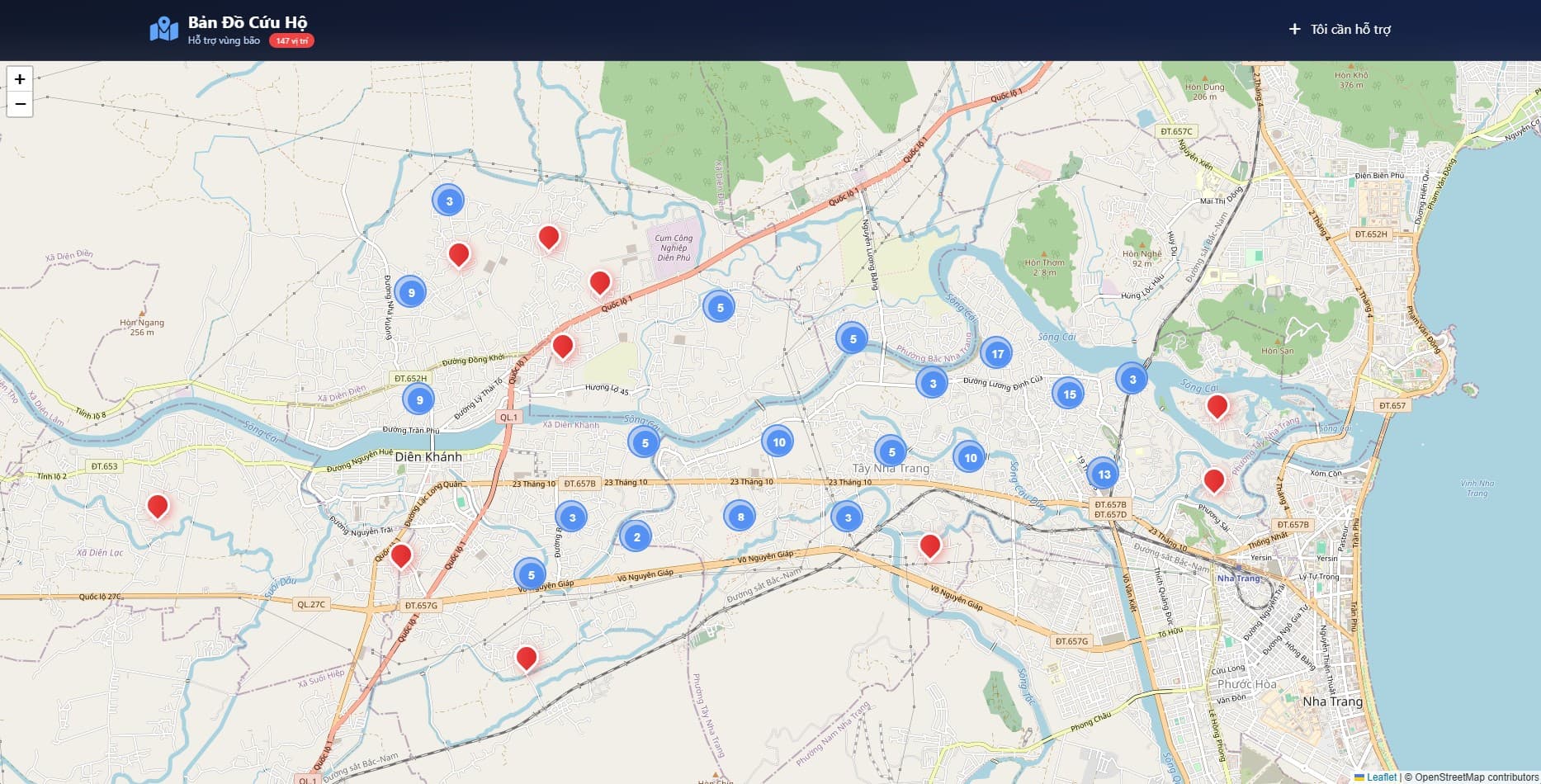
Task: Expand the cluster showing 17 locations
Action: click(997, 352)
